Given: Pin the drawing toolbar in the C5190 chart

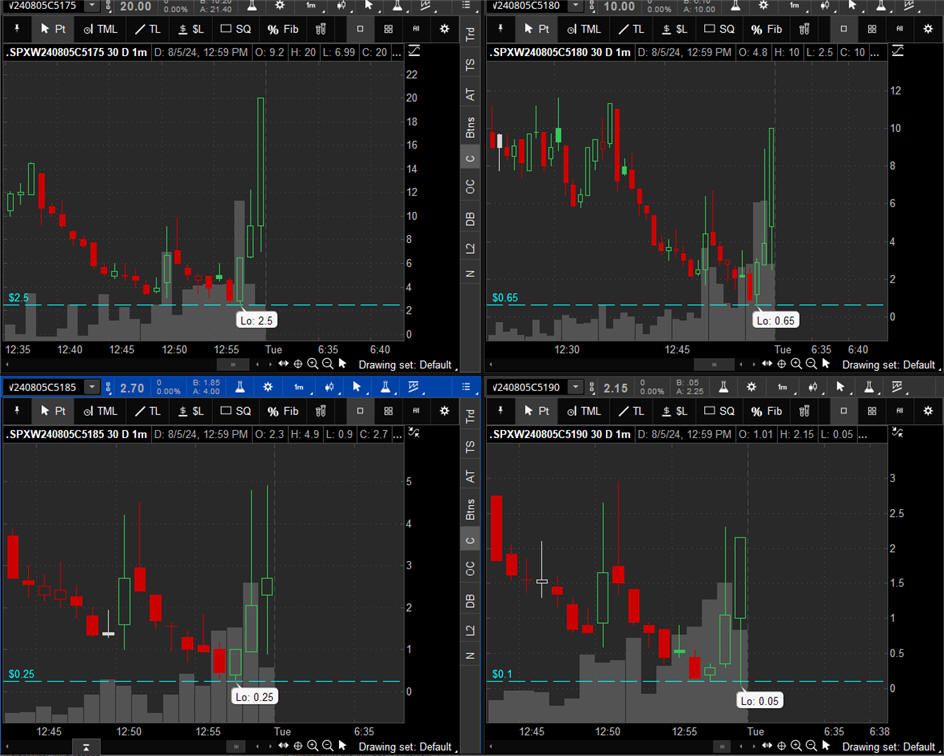Looking at the screenshot, I should pyautogui.click(x=500, y=411).
